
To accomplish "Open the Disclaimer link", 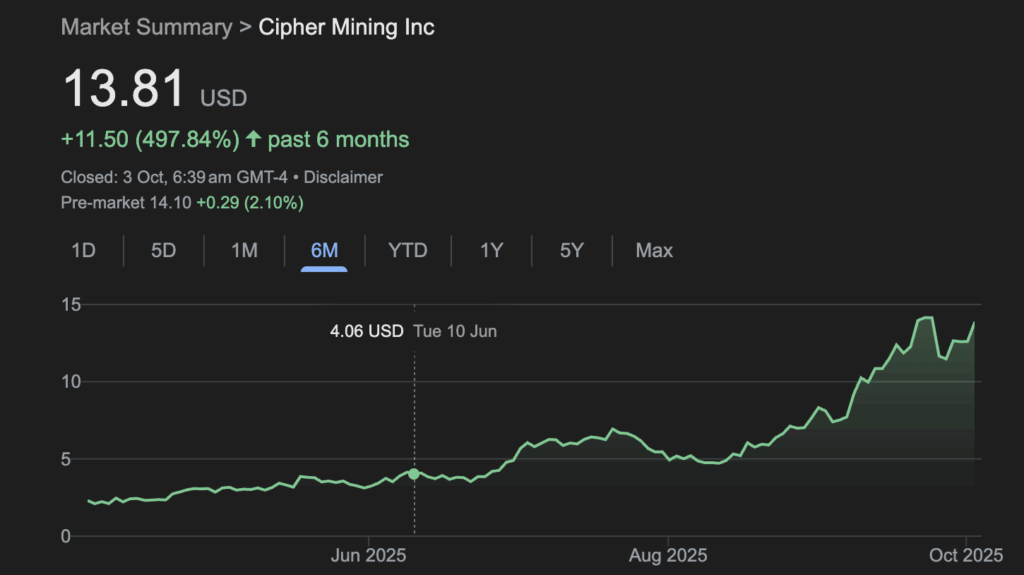I will (x=343, y=177).
